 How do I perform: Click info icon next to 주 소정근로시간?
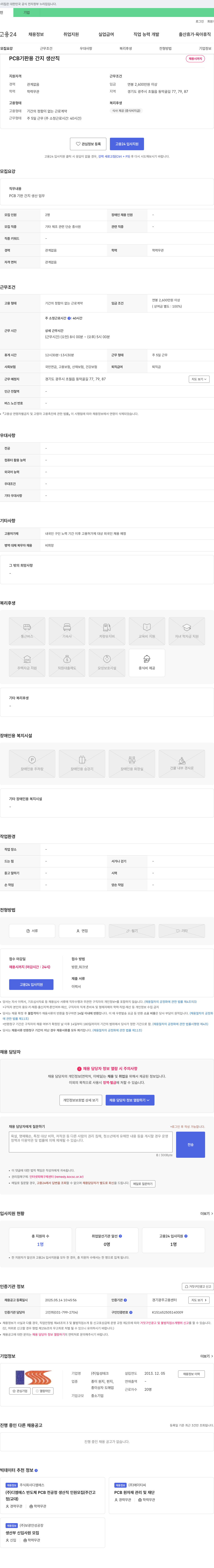(69, 318)
